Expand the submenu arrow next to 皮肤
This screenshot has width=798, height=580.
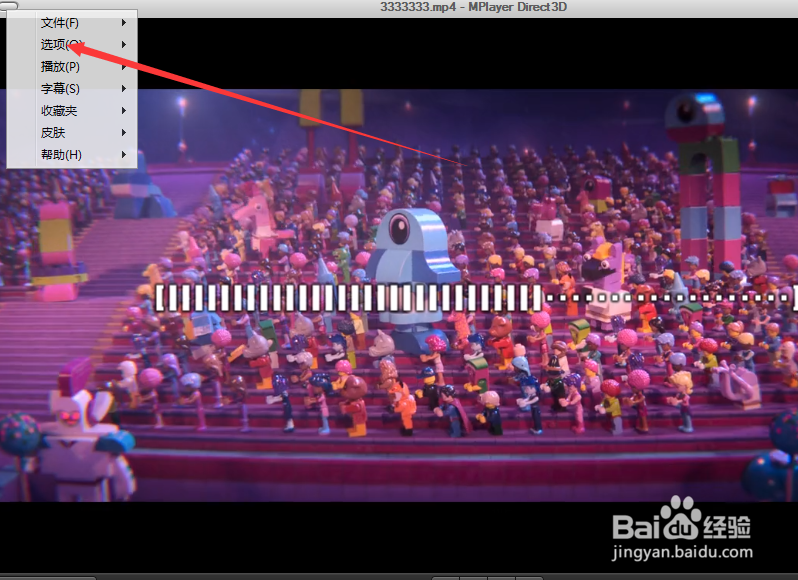(x=124, y=133)
